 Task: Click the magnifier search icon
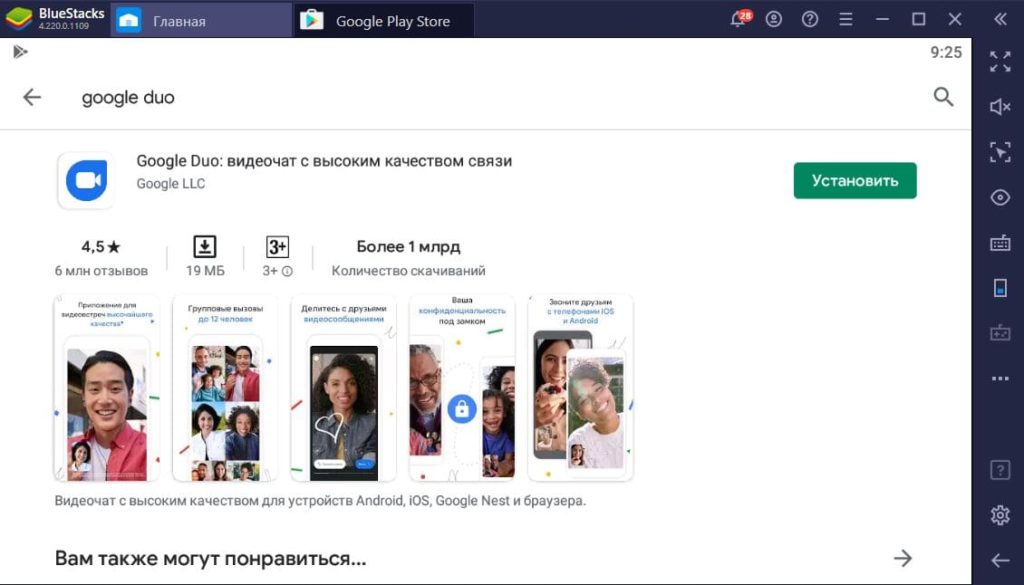pos(943,97)
